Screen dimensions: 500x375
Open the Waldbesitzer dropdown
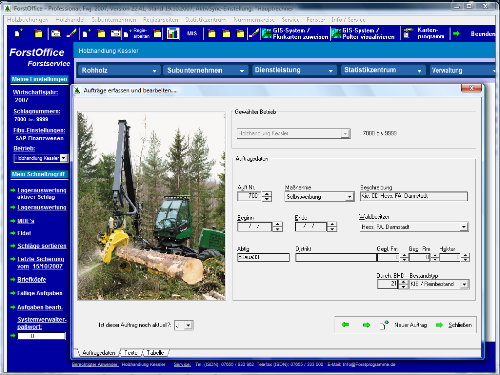point(464,227)
